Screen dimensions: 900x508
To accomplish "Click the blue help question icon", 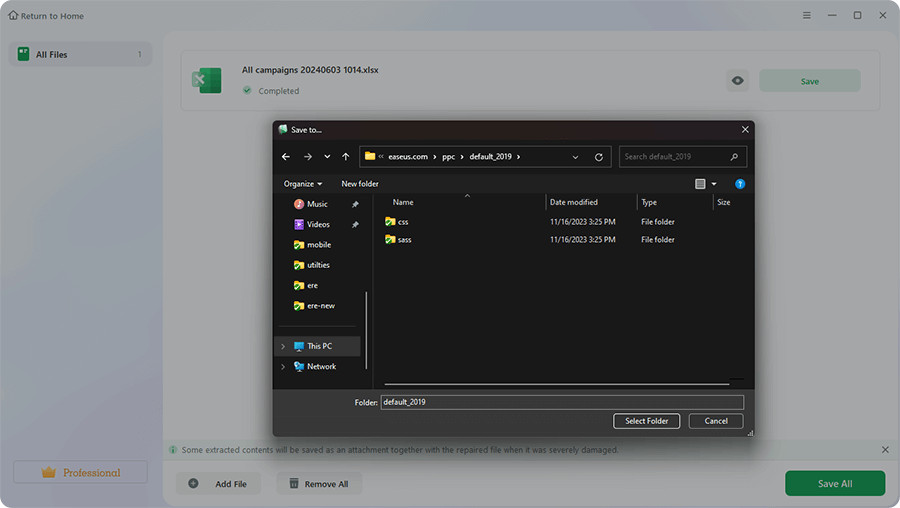I will tap(740, 184).
